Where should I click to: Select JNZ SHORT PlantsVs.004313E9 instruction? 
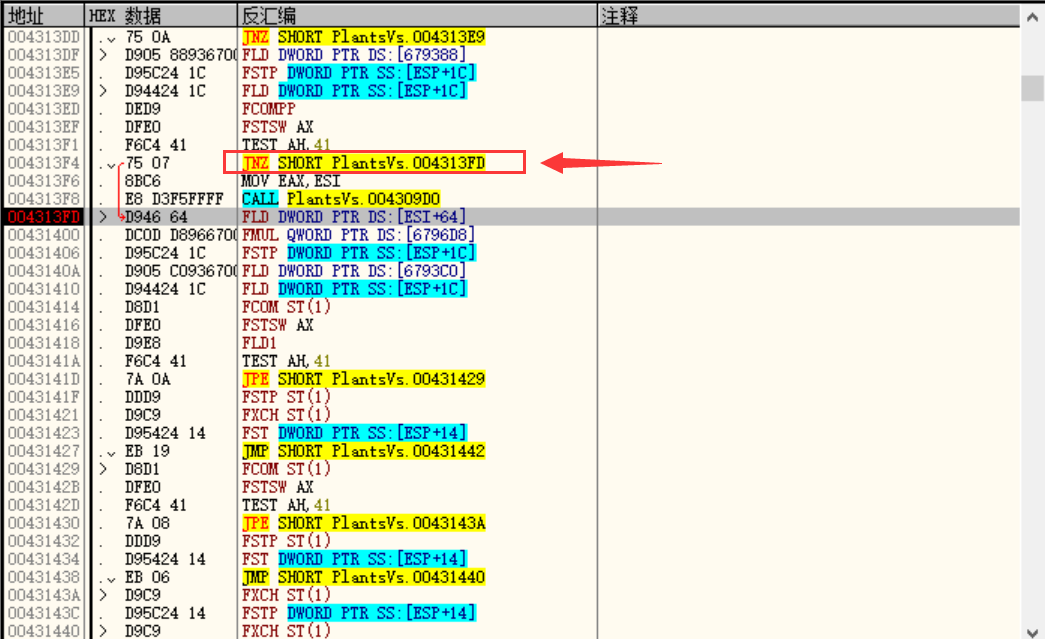point(364,37)
